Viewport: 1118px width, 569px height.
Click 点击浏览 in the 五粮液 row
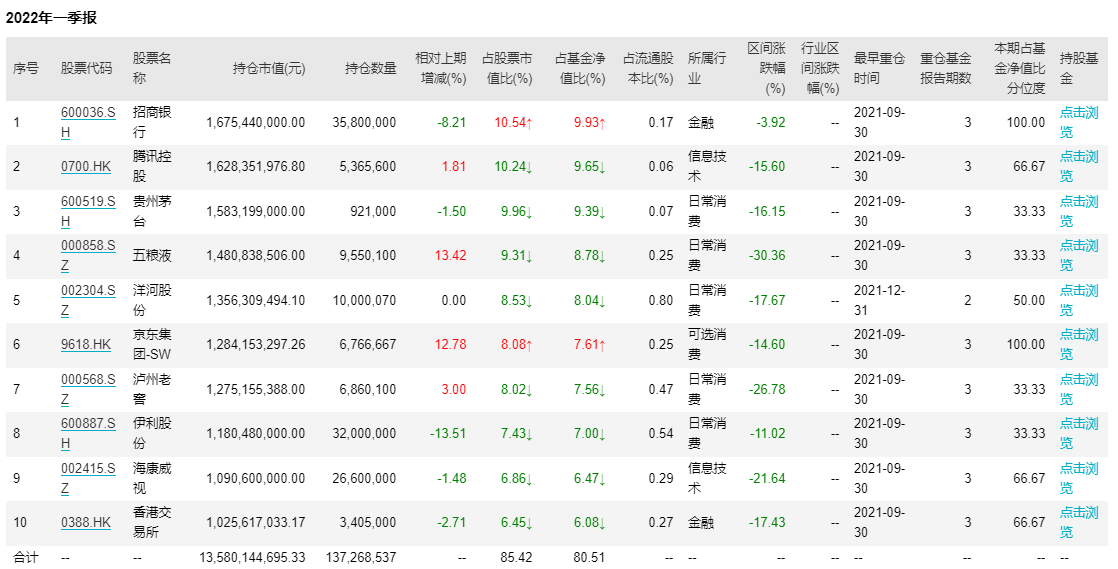pyautogui.click(x=1079, y=255)
